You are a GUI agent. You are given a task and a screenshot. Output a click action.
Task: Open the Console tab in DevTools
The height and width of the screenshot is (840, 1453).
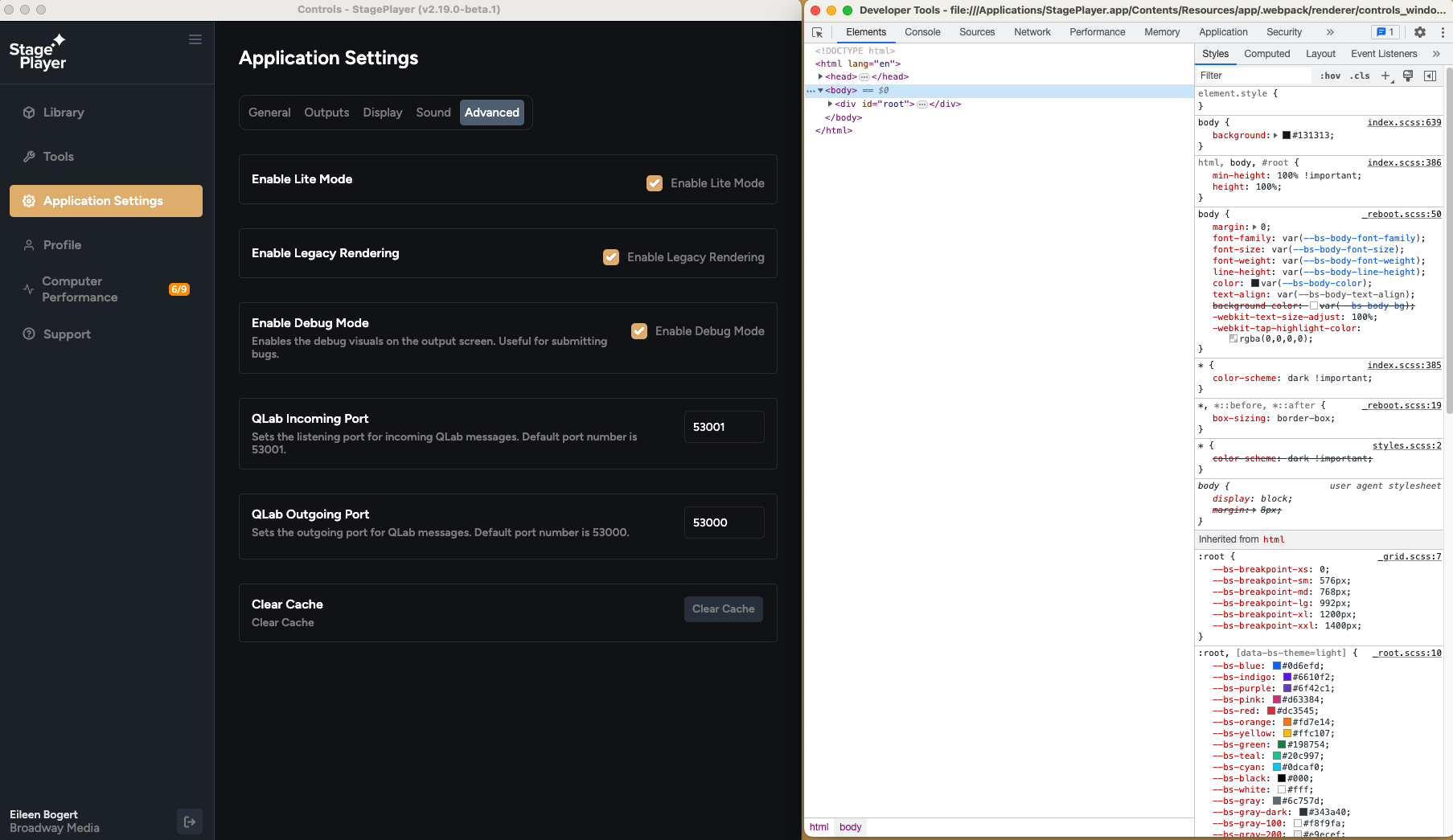[x=922, y=32]
